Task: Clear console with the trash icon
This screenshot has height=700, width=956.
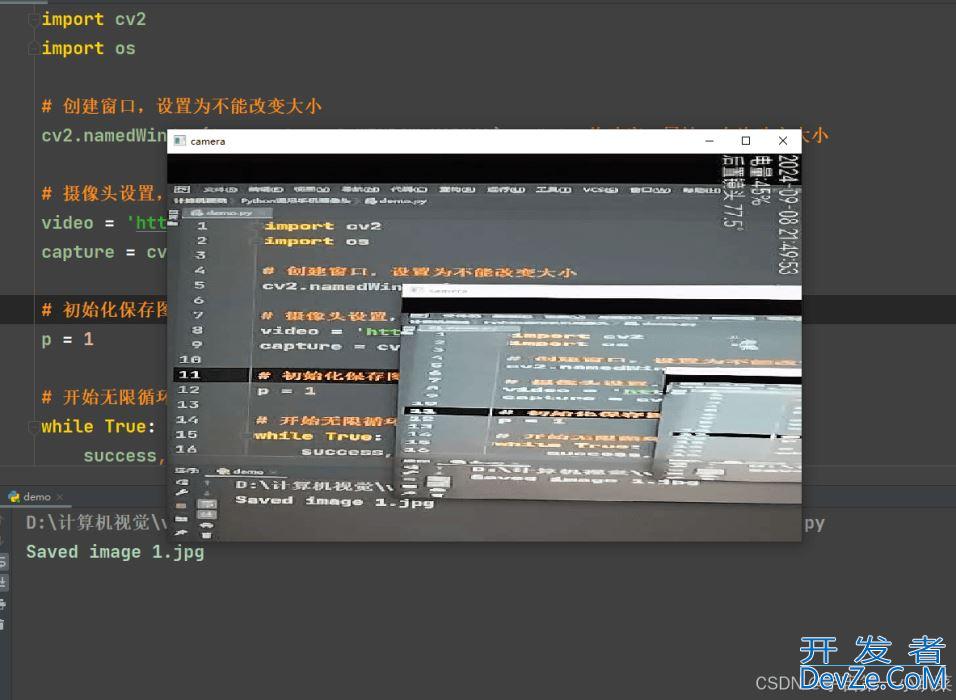Action: 2,624
